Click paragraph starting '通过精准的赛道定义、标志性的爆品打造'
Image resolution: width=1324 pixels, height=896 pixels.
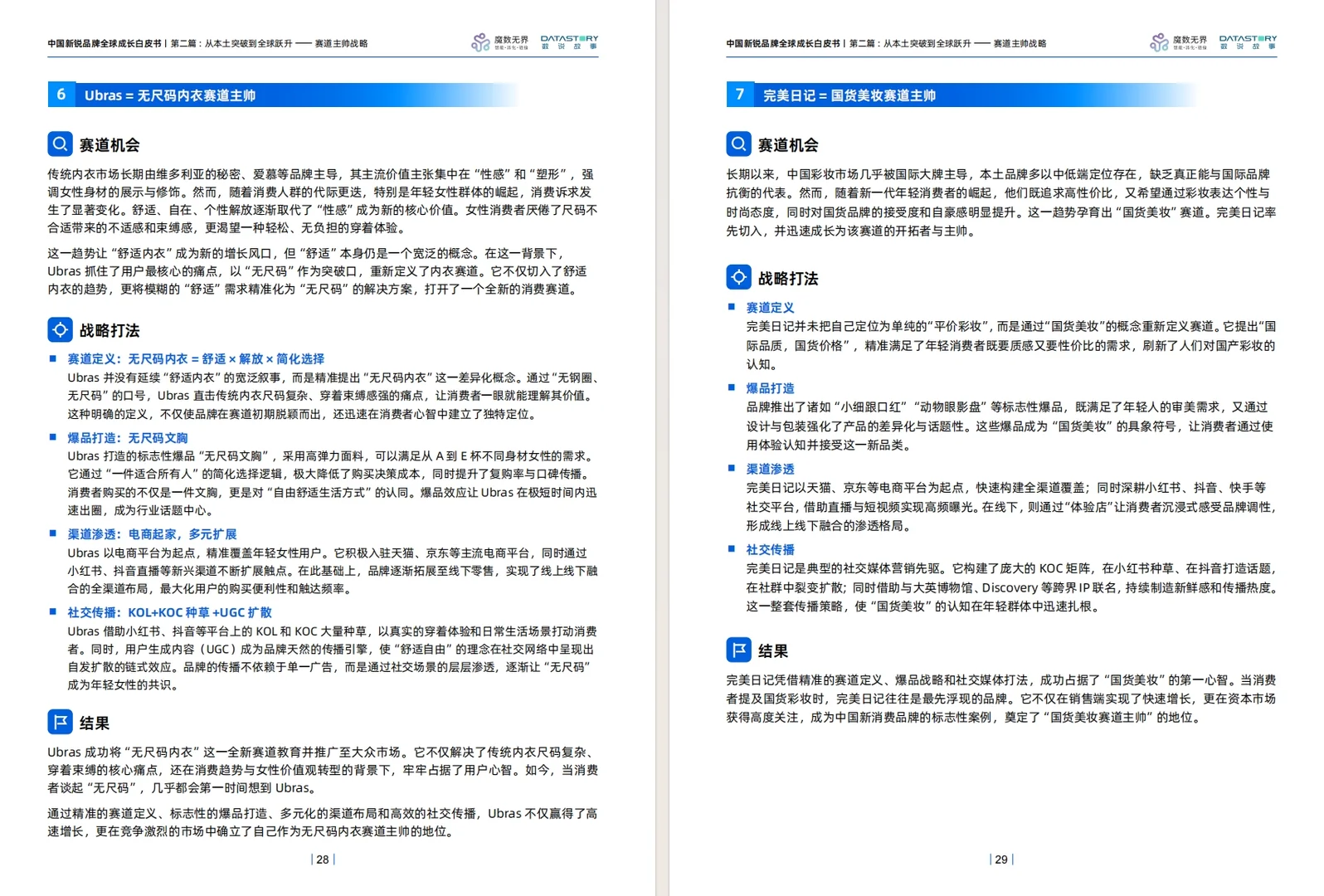323,822
